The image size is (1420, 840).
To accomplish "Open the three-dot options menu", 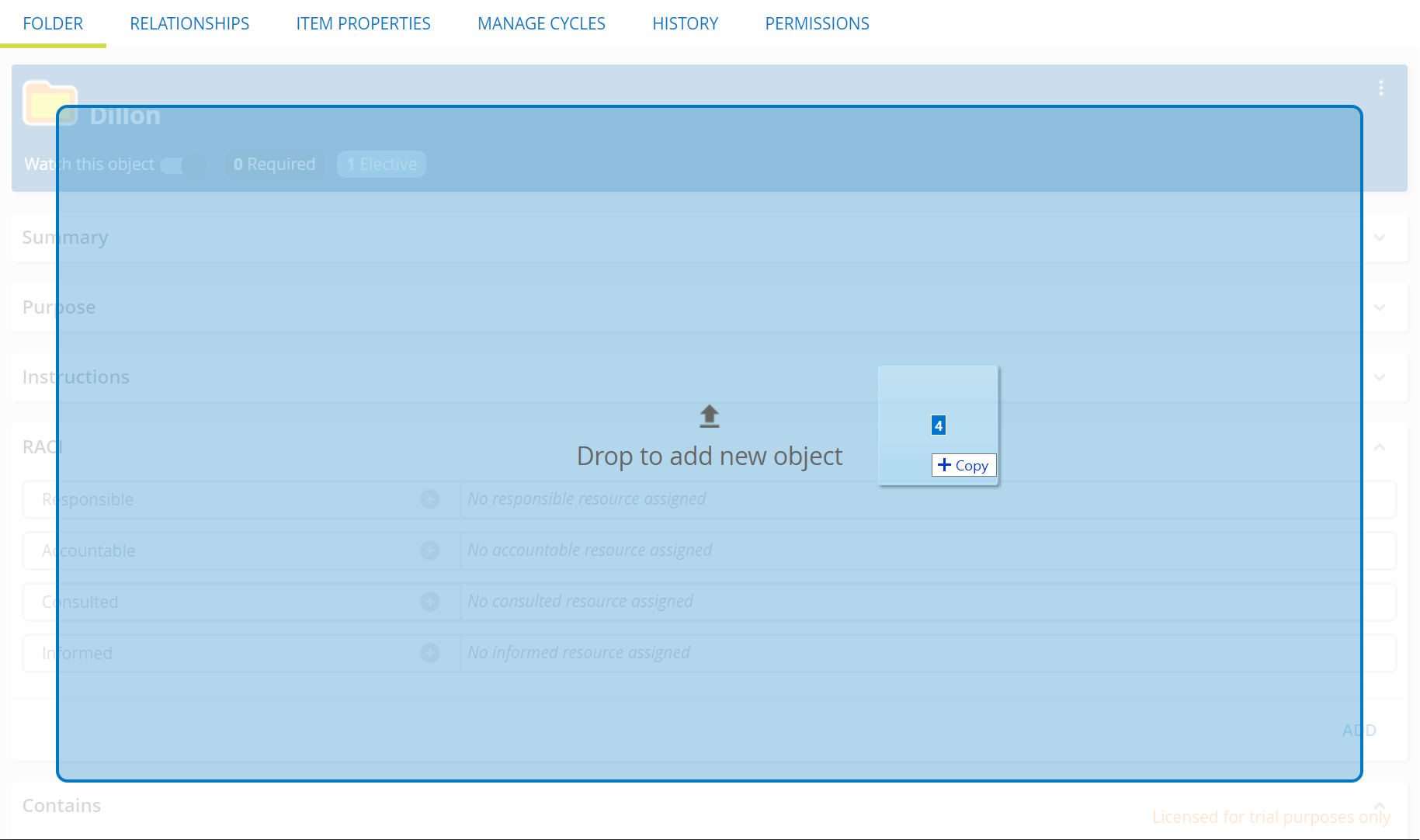I will pyautogui.click(x=1380, y=88).
